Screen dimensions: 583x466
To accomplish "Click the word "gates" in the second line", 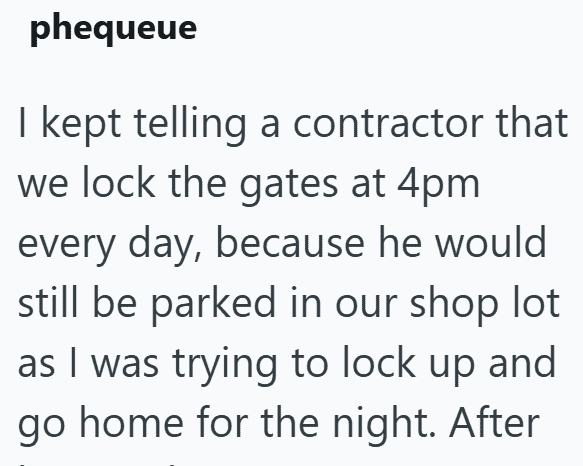I will [289, 185].
